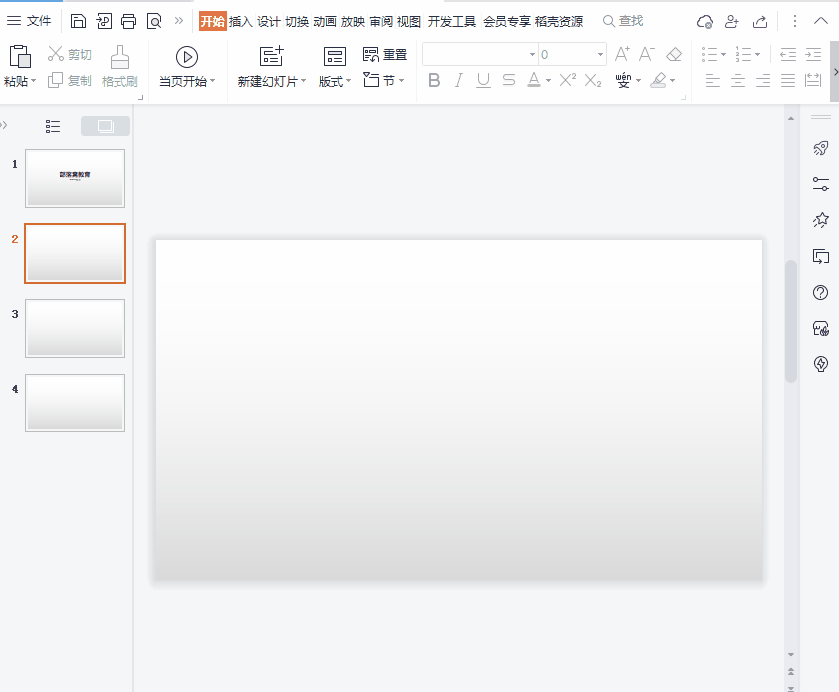Open the vertical three-dot more menu
This screenshot has width=839, height=692.
[x=795, y=21]
